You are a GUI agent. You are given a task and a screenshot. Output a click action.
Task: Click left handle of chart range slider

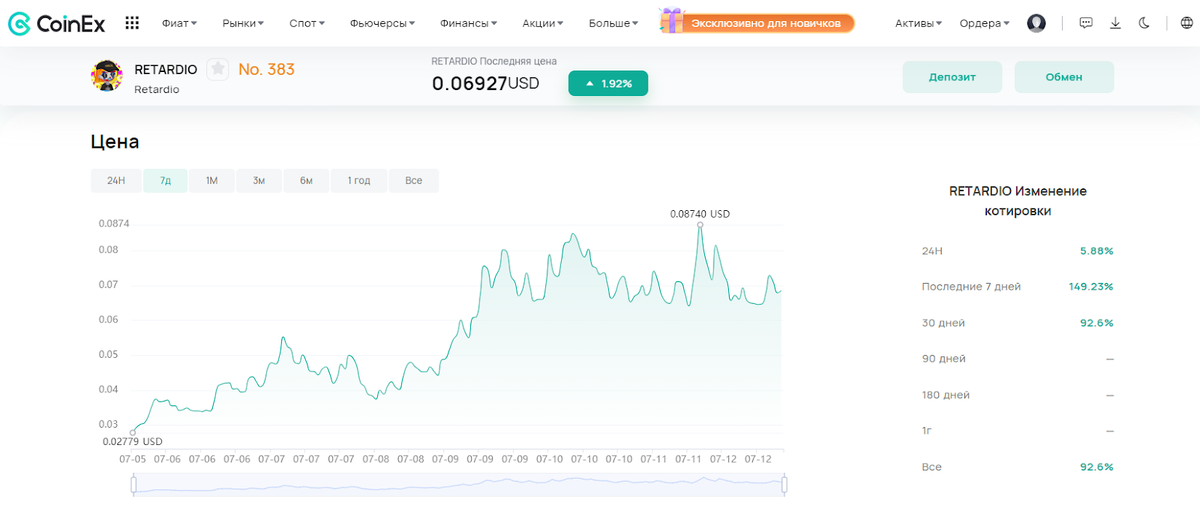[134, 485]
